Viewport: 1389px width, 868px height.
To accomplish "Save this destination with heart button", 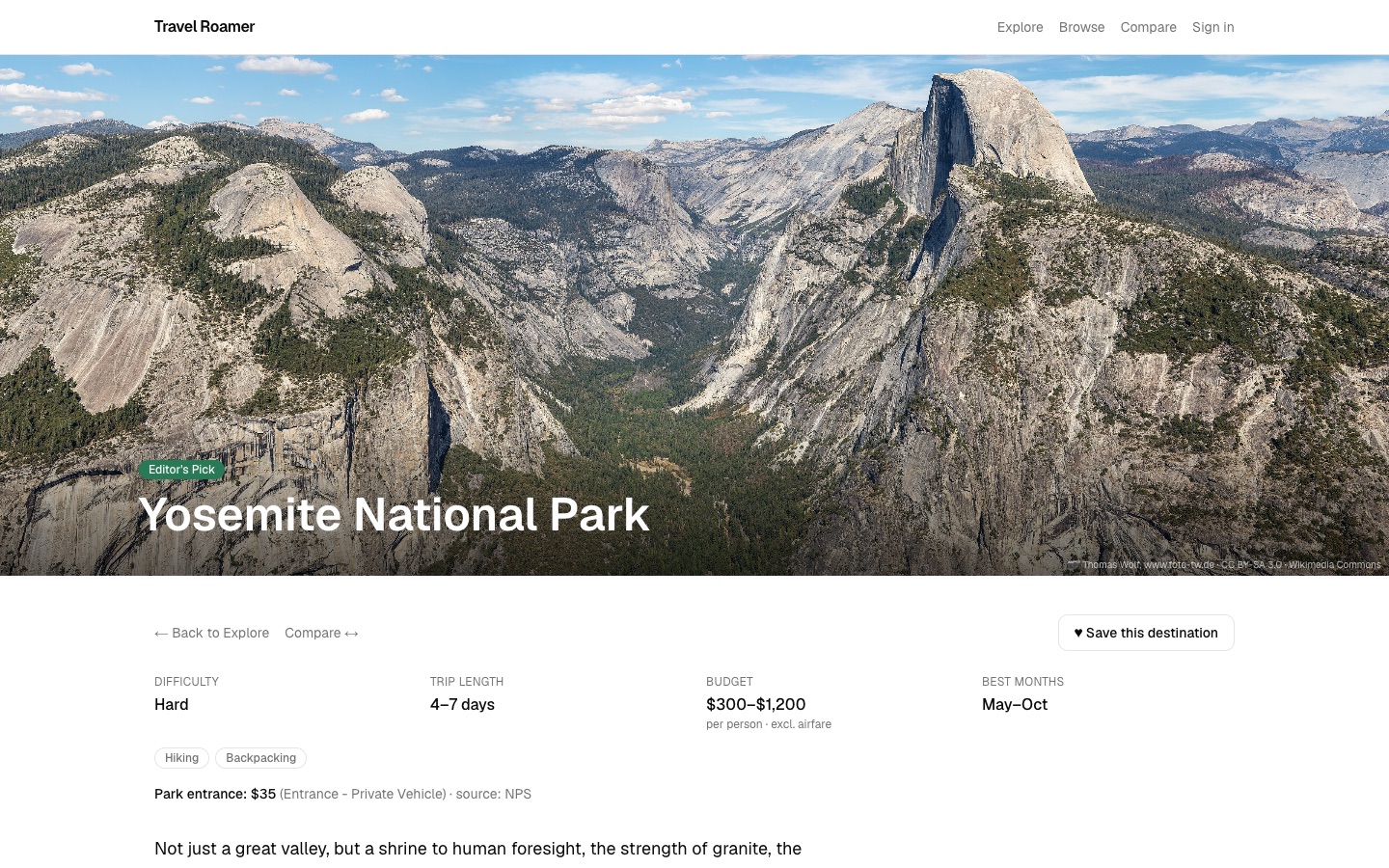I will click(1146, 633).
